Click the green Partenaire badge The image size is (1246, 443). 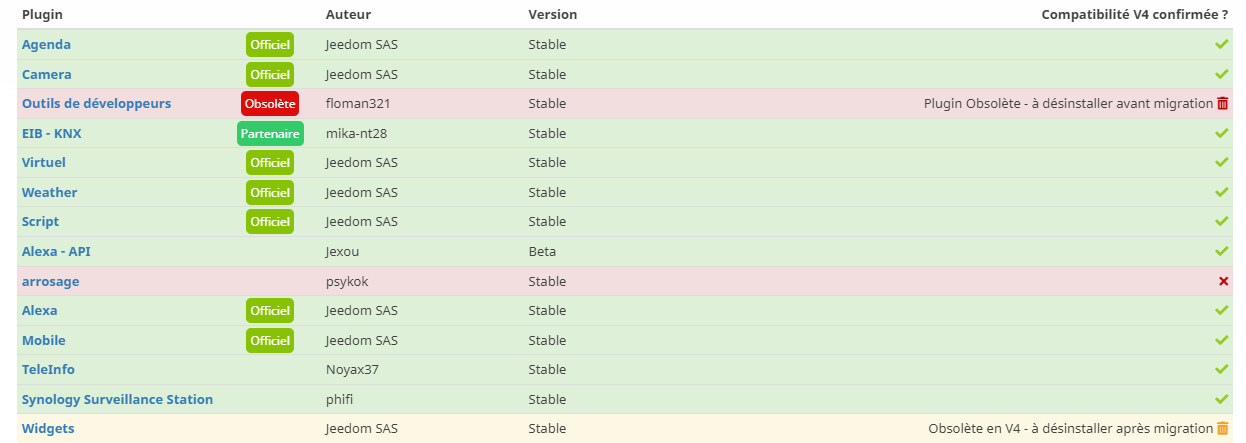pos(270,133)
